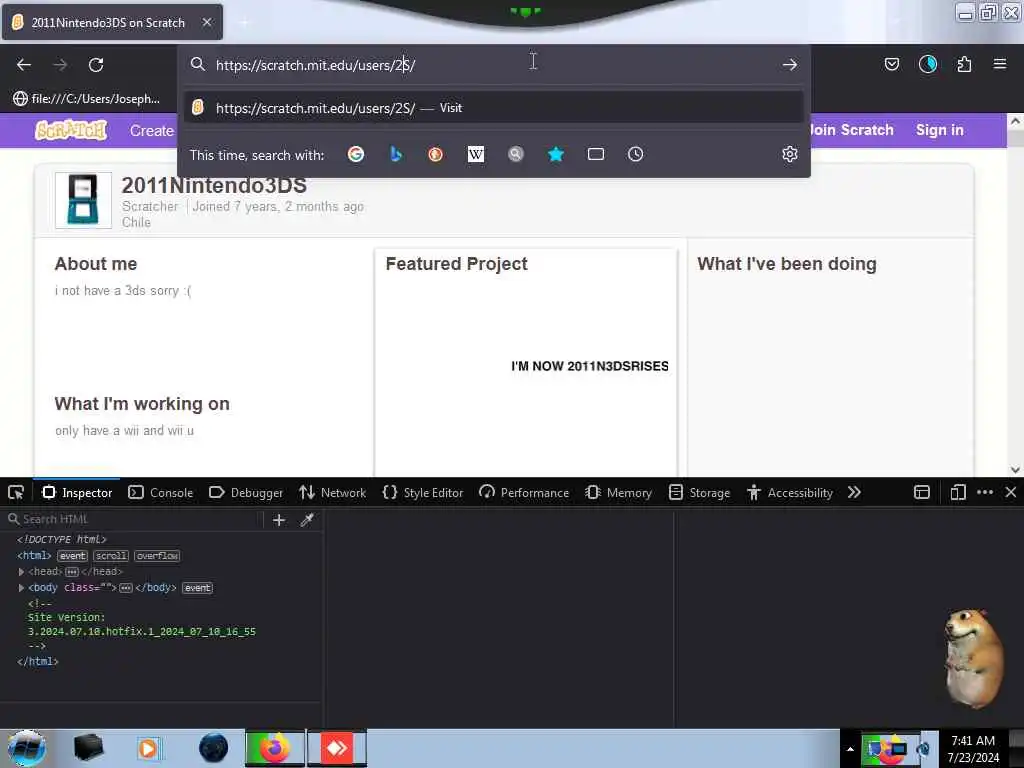
Task: Switch to the Memory tab
Action: (618, 492)
